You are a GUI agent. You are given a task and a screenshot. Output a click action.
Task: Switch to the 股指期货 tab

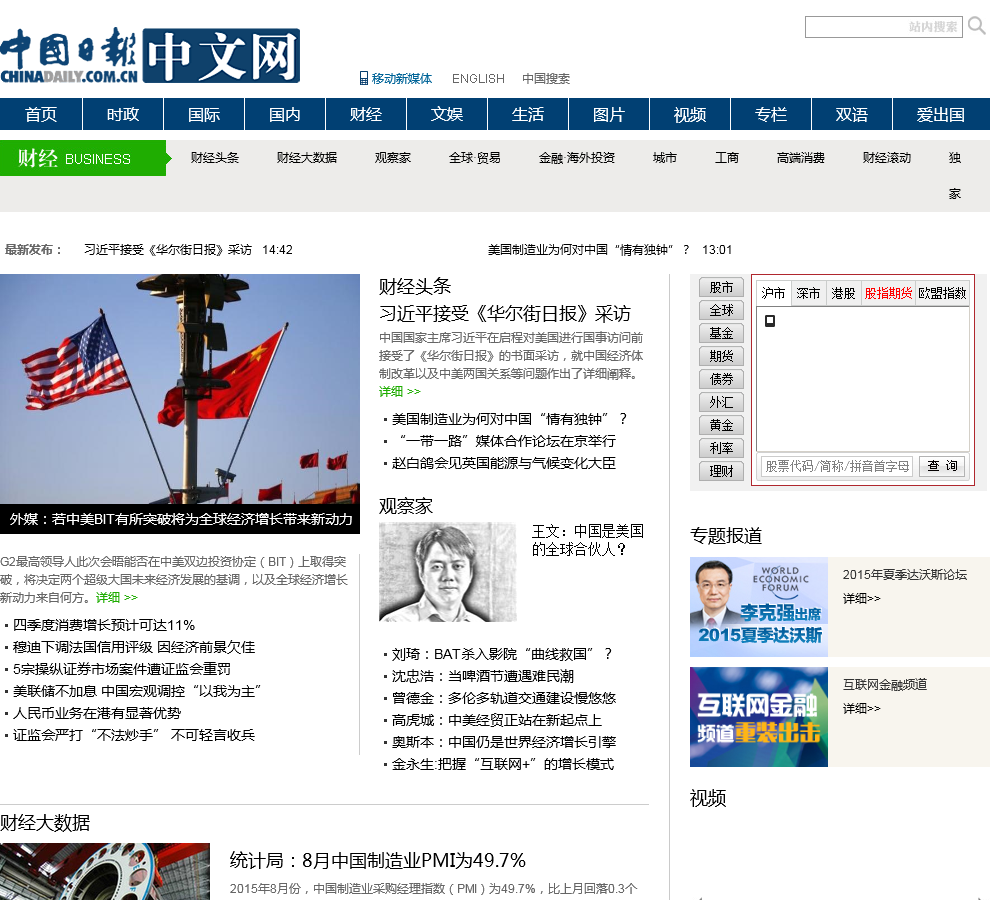point(888,294)
